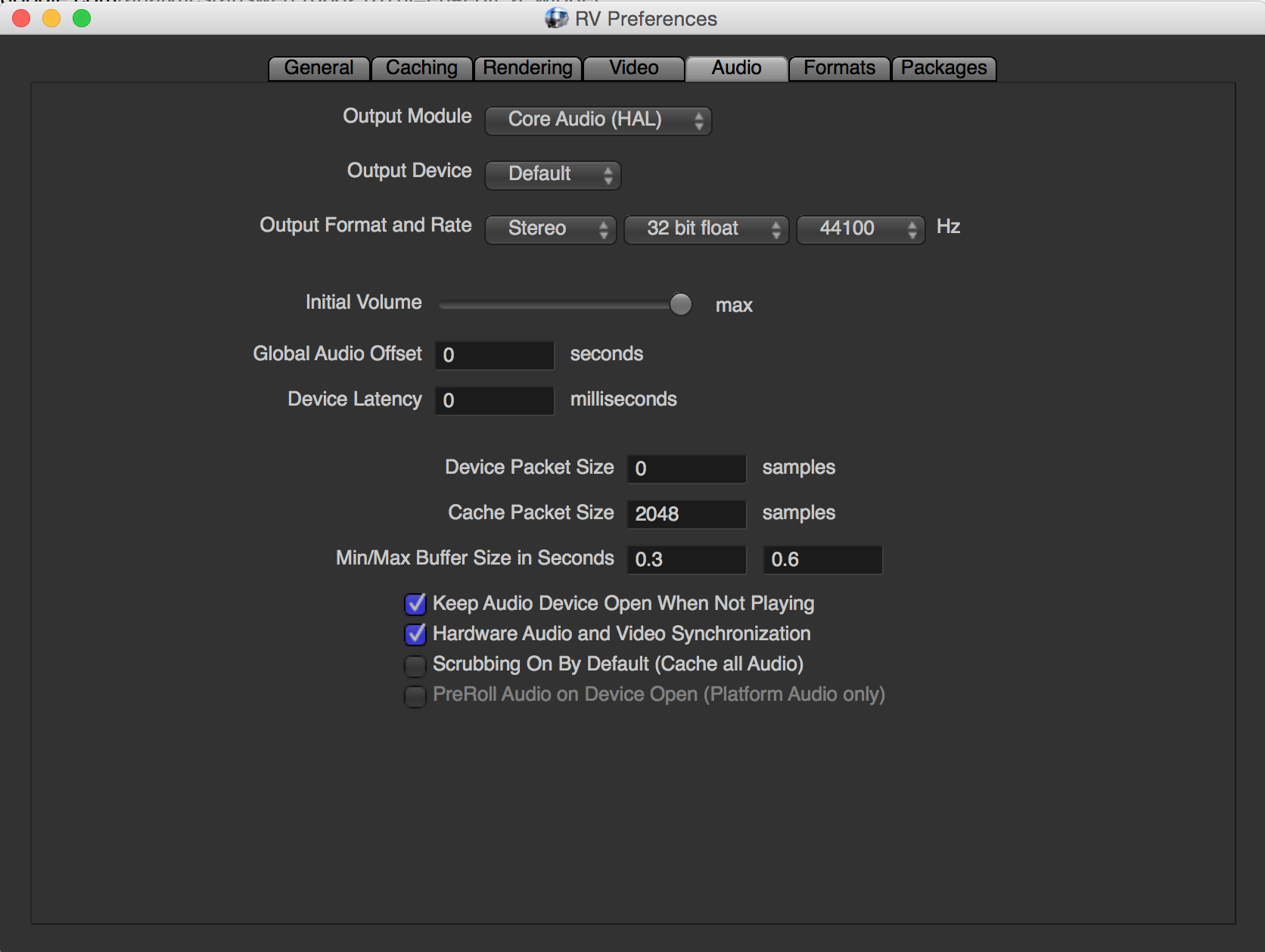Click the Device Packet Size field
Viewport: 1265px width, 952px height.
point(687,468)
